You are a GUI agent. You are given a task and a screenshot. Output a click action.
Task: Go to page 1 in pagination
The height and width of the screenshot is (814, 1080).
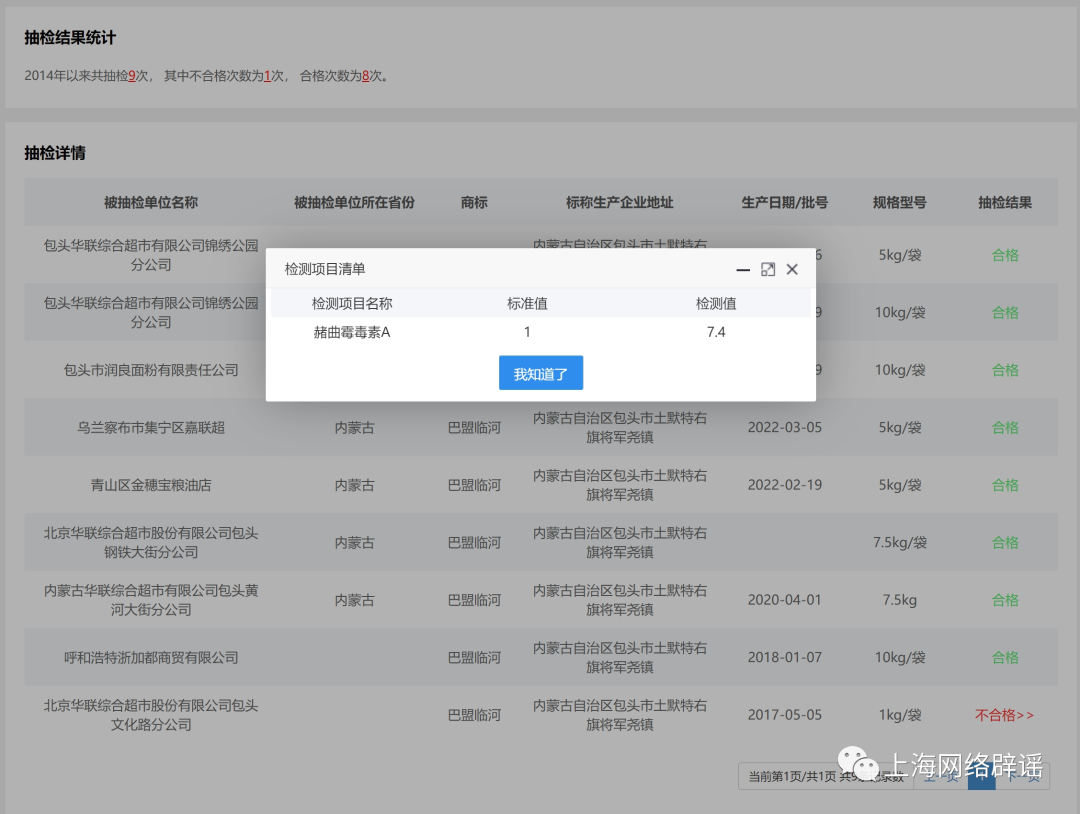981,777
